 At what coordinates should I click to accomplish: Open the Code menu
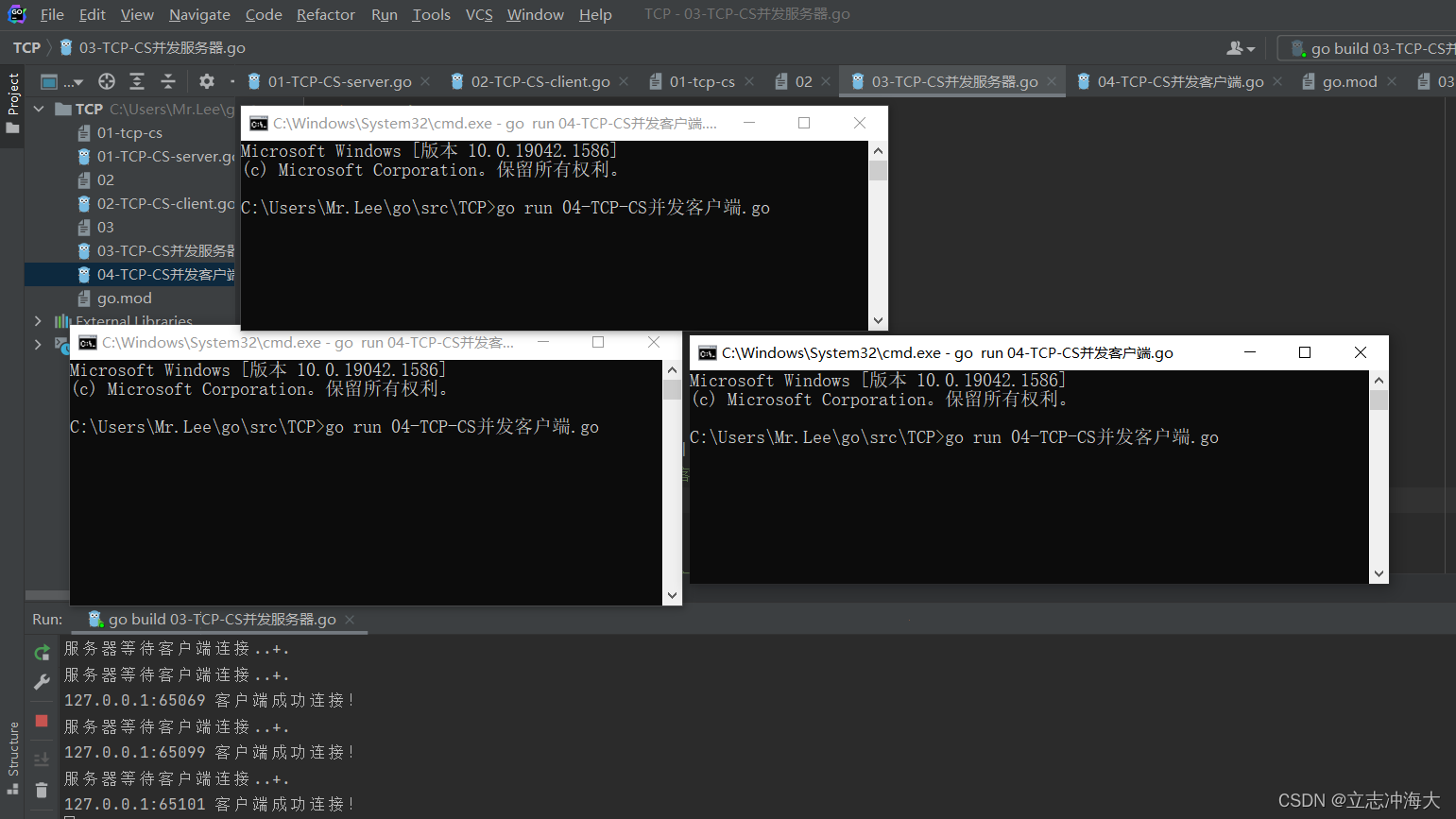pos(264,14)
